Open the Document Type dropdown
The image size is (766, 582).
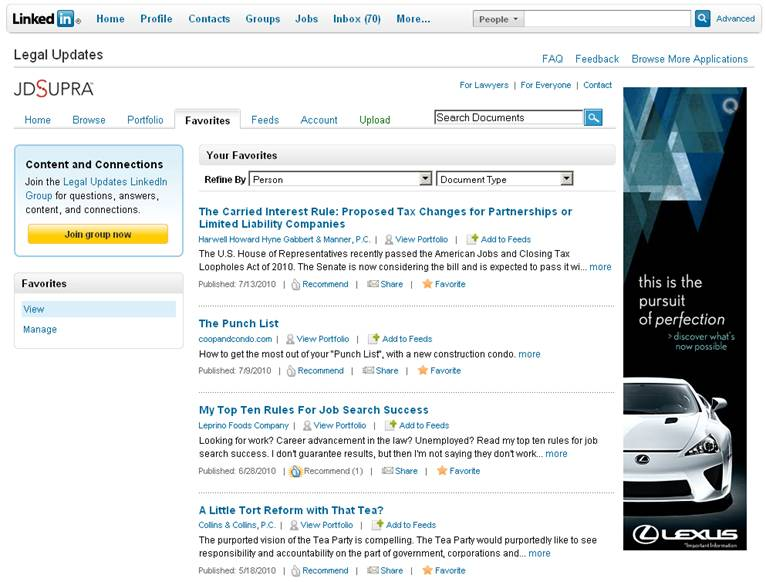click(505, 179)
